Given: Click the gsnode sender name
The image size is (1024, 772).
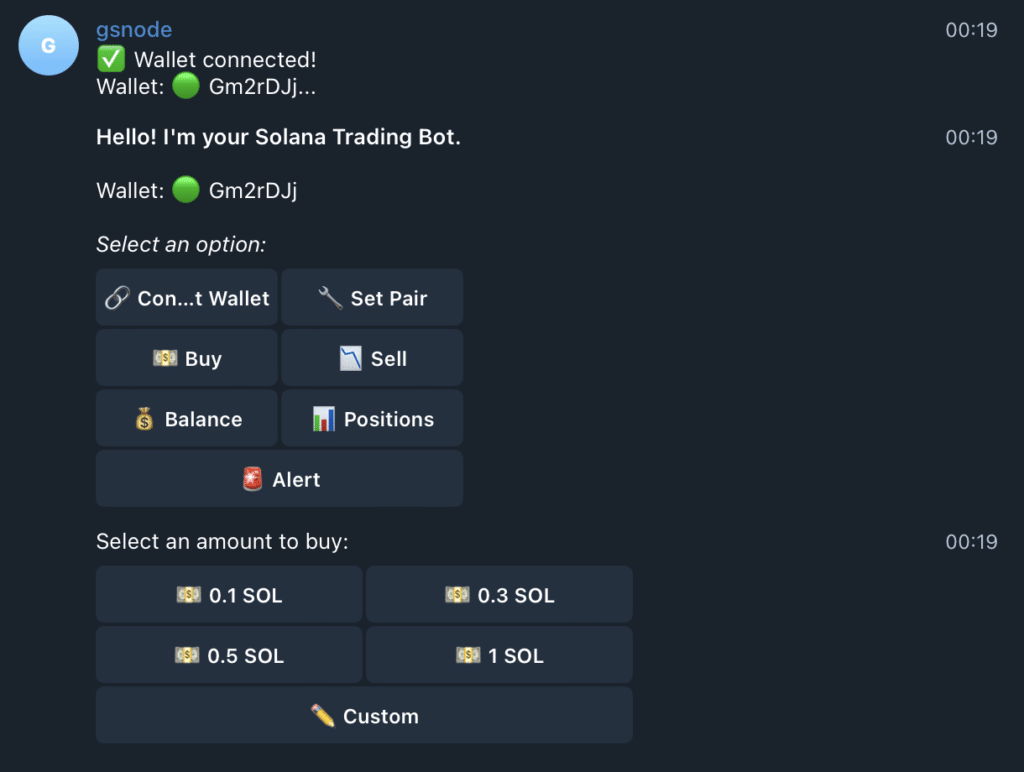Looking at the screenshot, I should click(x=134, y=29).
